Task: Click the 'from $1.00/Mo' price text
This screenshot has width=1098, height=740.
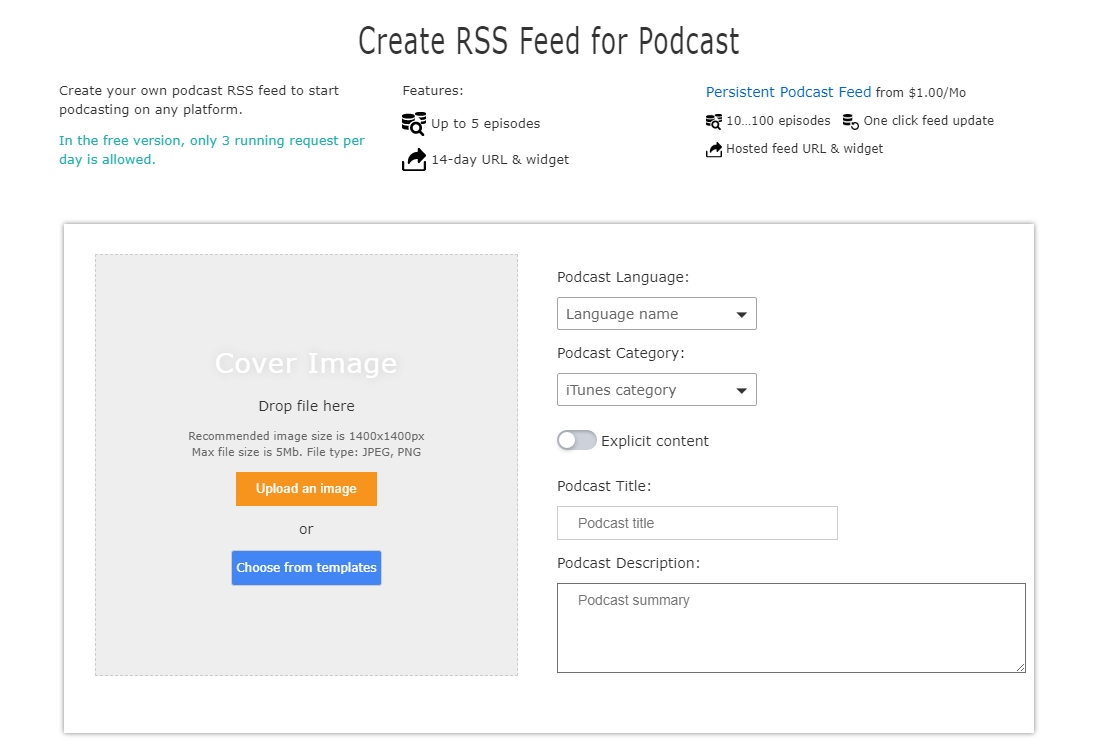Action: coord(921,92)
